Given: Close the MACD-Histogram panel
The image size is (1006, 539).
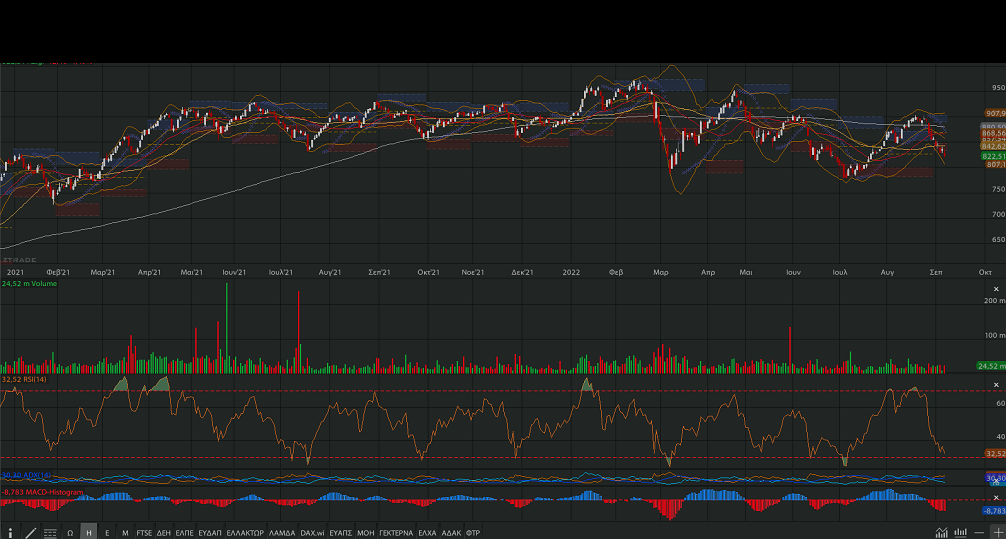Looking at the screenshot, I should pyautogui.click(x=995, y=496).
